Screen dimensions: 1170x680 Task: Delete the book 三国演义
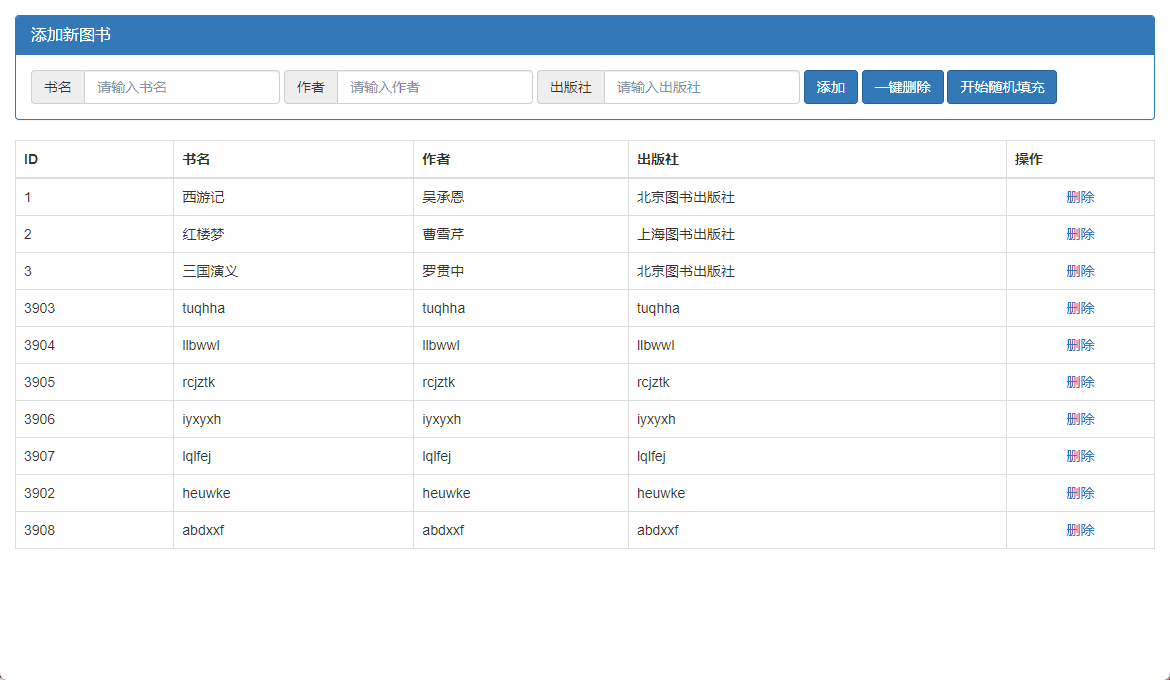[1080, 270]
